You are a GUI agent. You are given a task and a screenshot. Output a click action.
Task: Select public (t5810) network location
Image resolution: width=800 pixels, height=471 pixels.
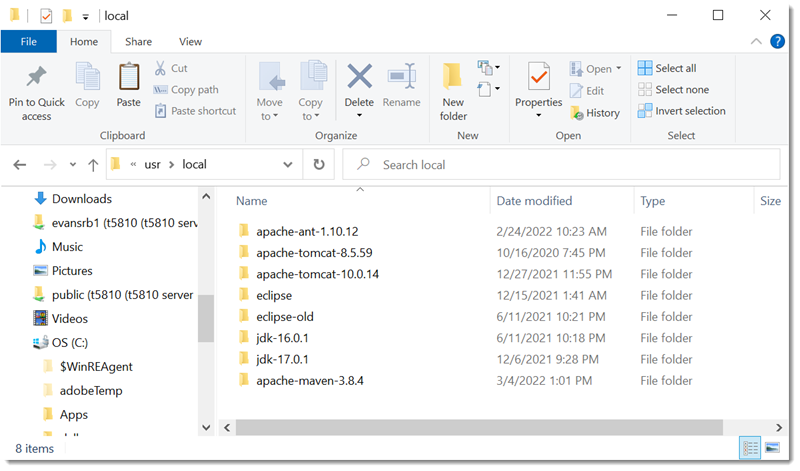113,294
